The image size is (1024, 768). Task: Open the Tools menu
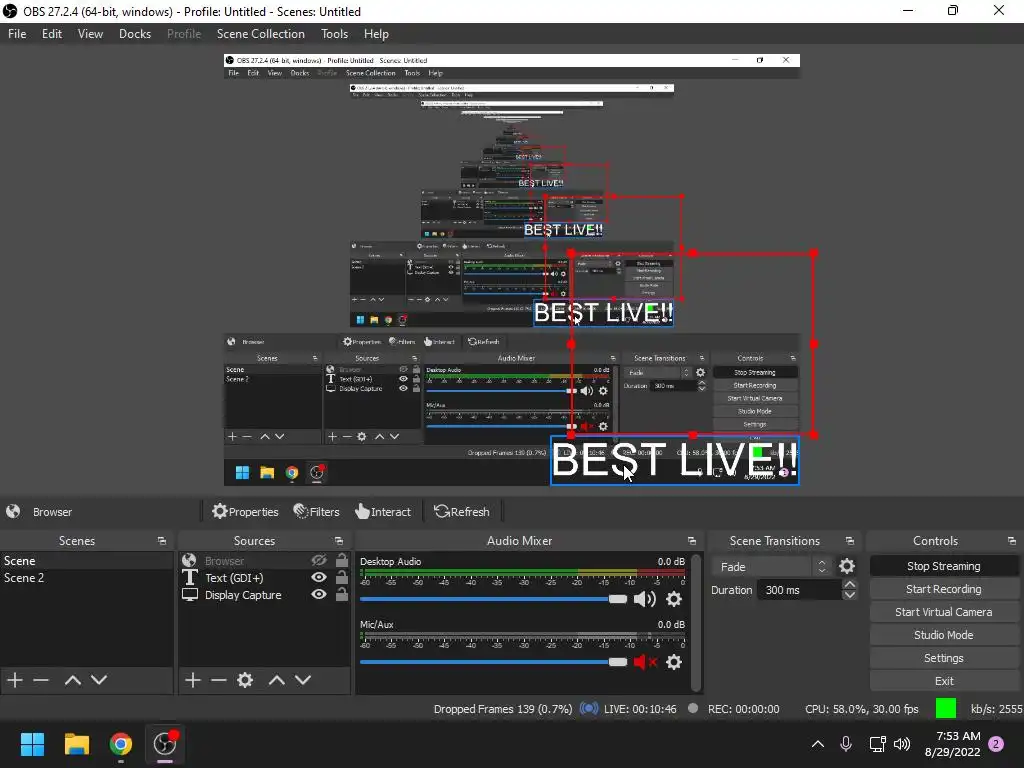[x=334, y=34]
